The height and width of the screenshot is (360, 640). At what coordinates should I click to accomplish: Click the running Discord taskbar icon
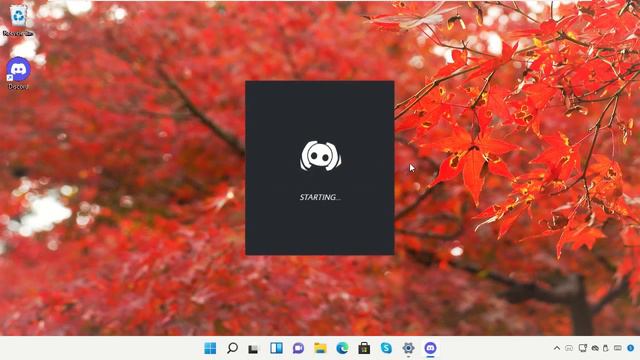[x=430, y=348]
